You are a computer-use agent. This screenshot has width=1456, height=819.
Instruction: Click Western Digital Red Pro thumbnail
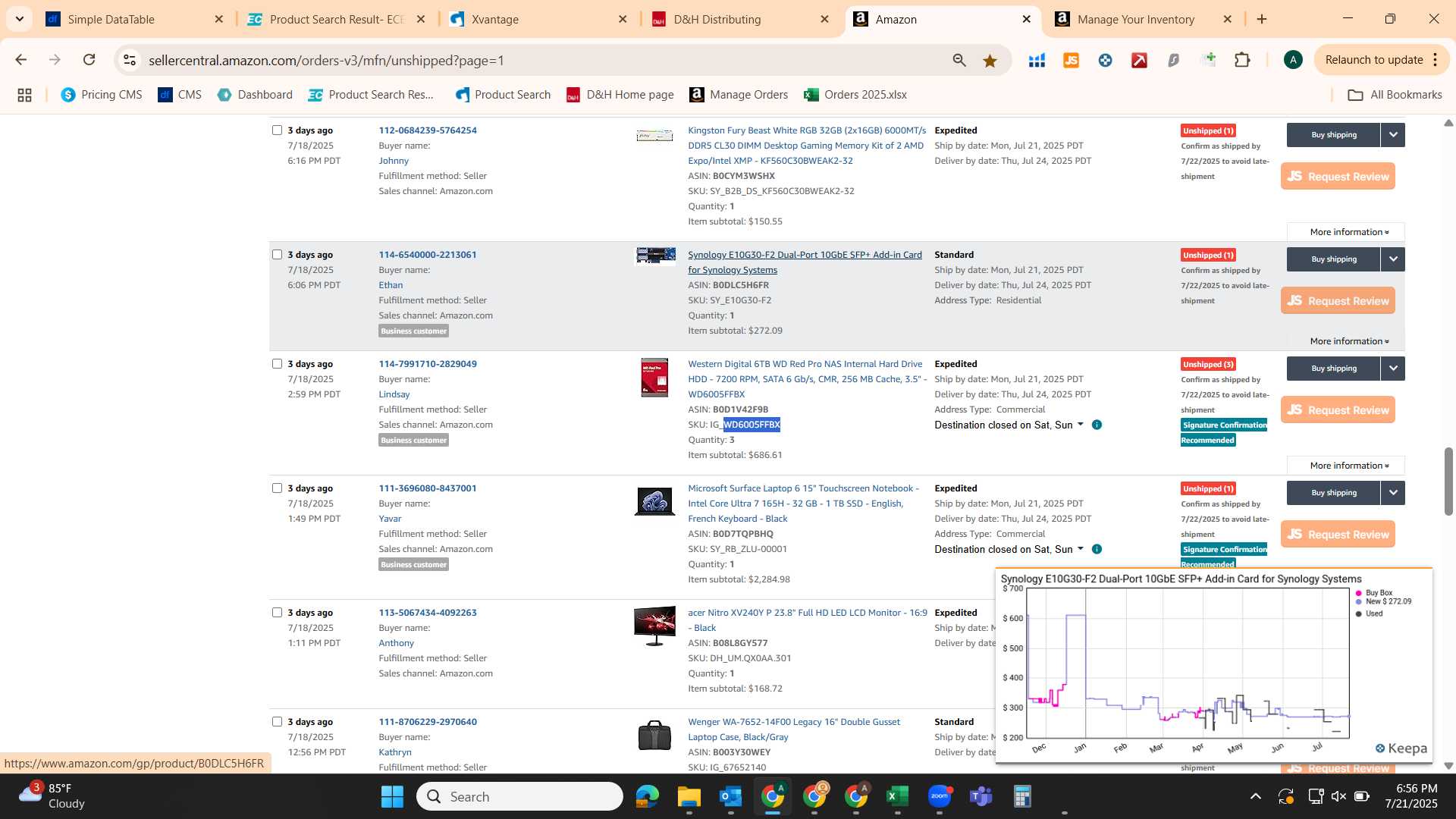(x=654, y=378)
